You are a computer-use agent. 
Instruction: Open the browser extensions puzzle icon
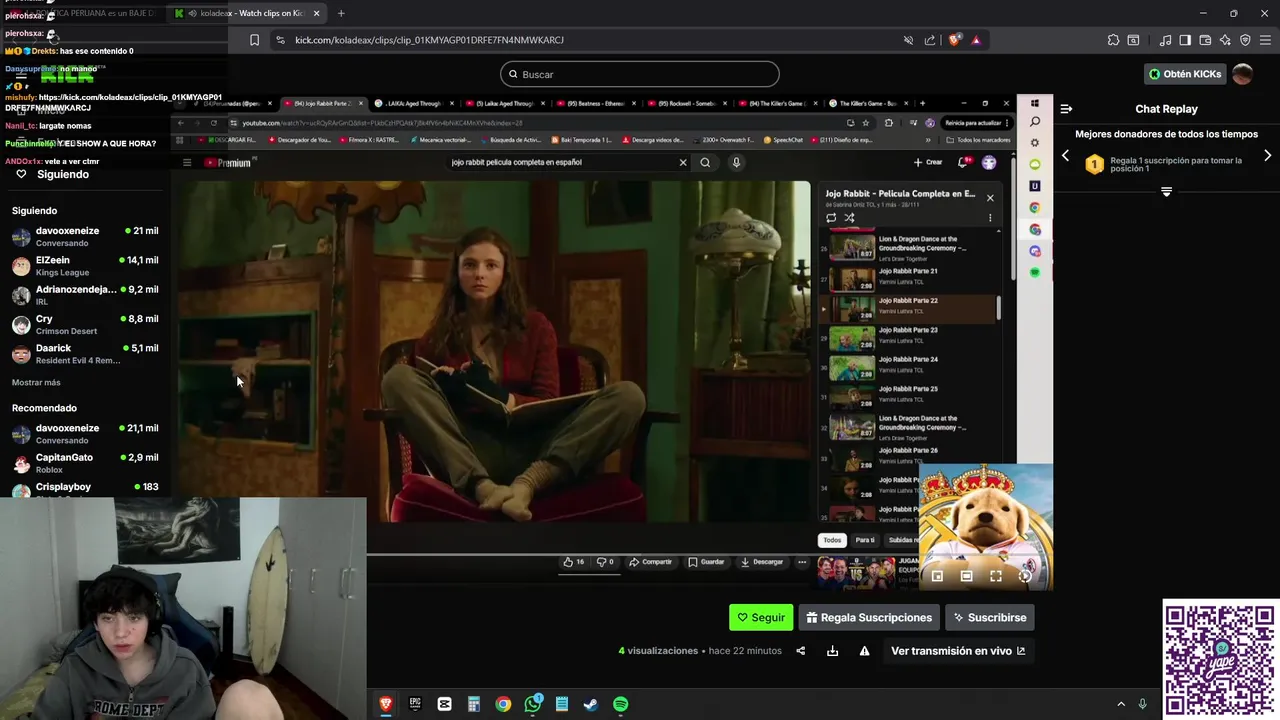click(x=1113, y=40)
